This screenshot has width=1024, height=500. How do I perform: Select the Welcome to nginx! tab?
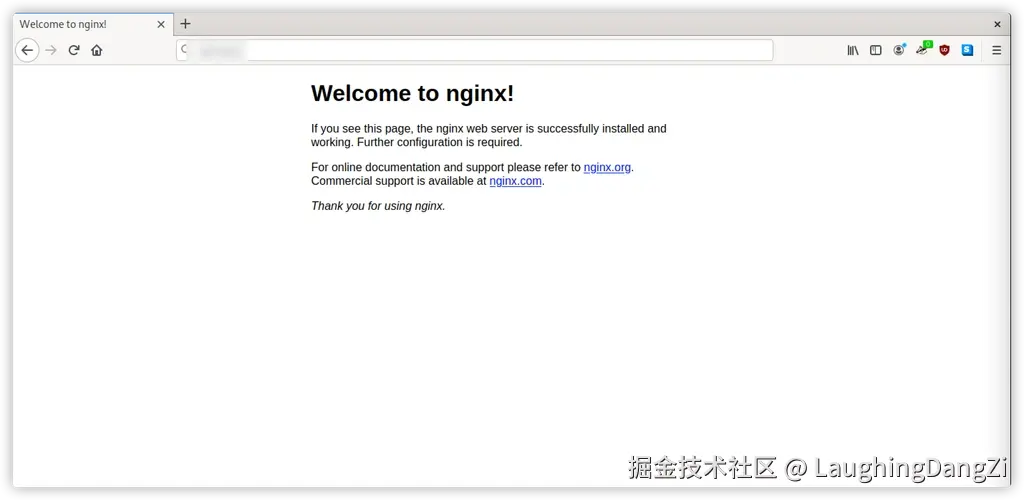pos(93,24)
